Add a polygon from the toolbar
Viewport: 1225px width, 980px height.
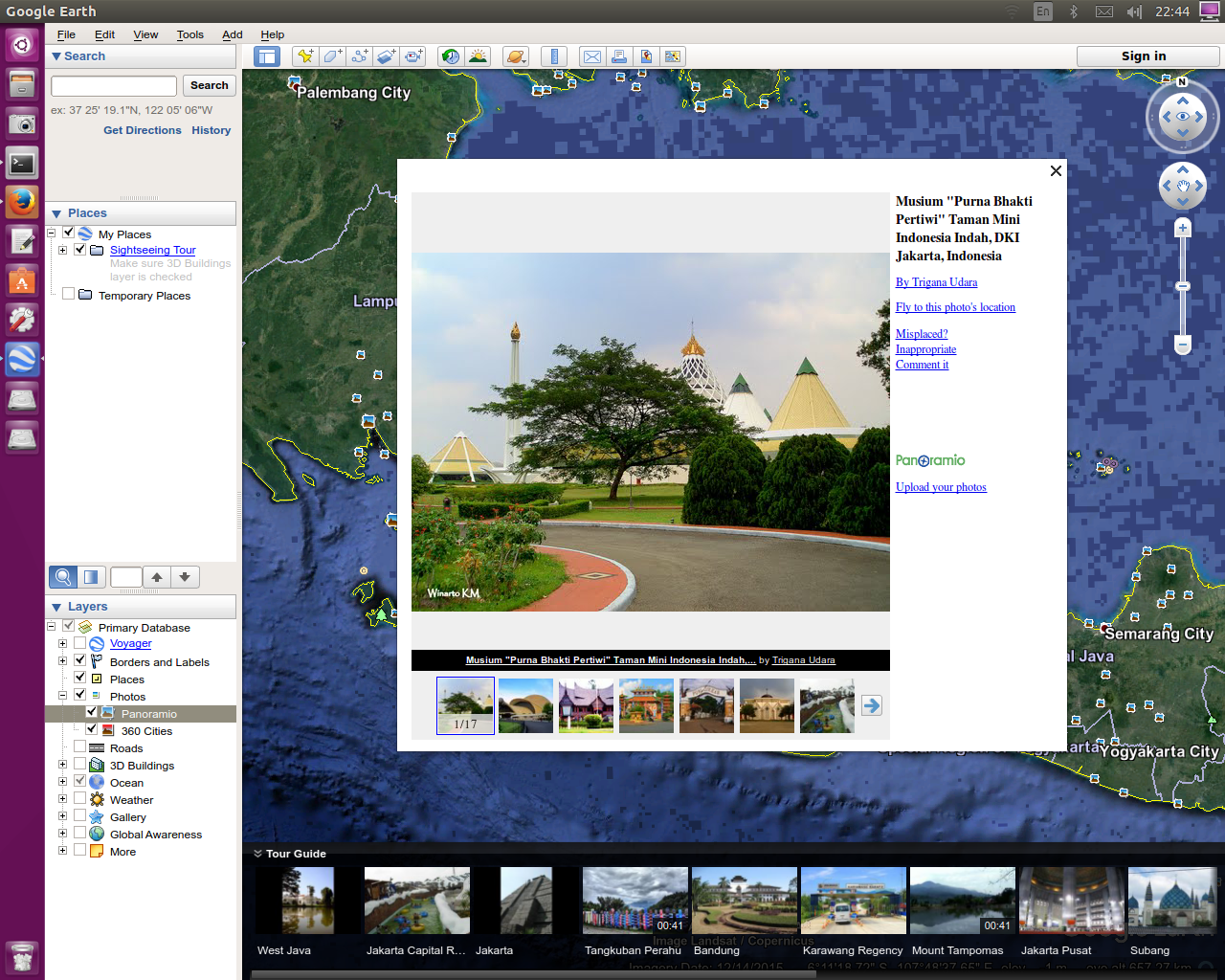tap(332, 56)
